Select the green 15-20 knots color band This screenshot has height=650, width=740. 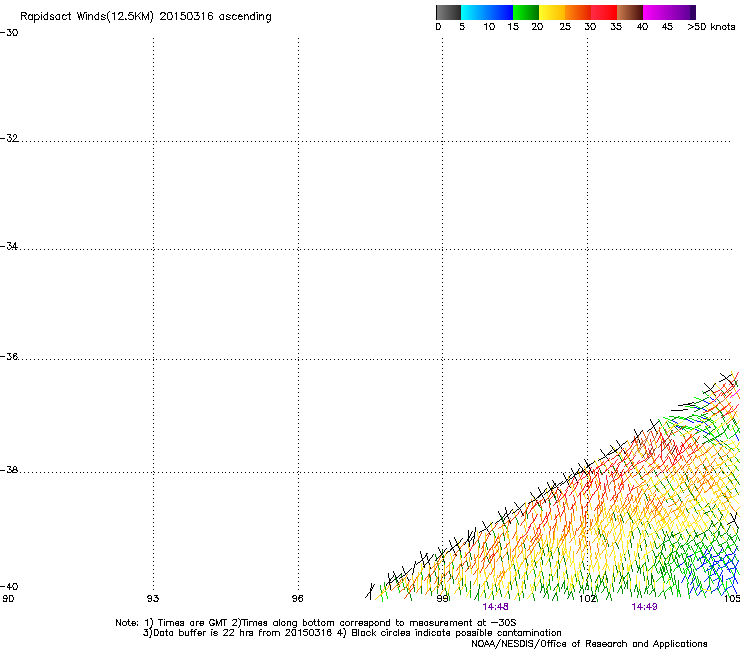(526, 12)
